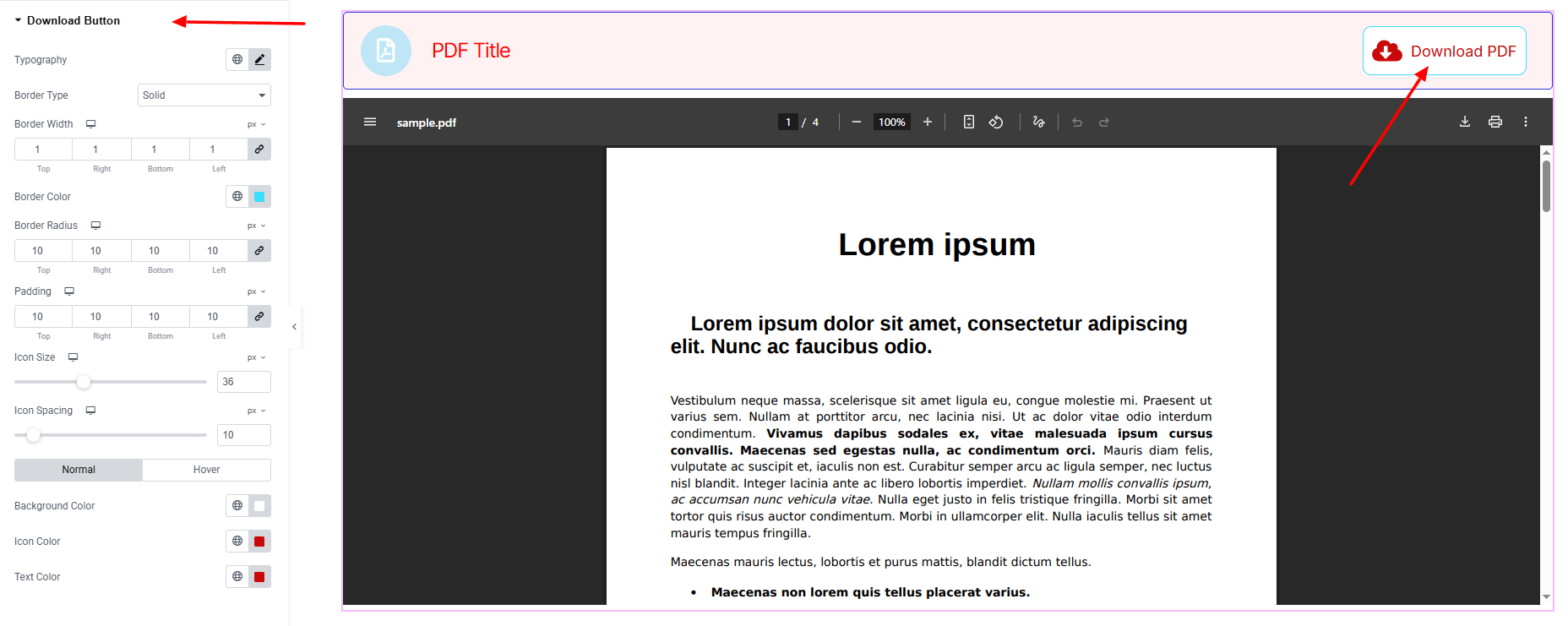This screenshot has height=626, width=1568.
Task: Open the Border Color swatch
Action: pyautogui.click(x=259, y=197)
